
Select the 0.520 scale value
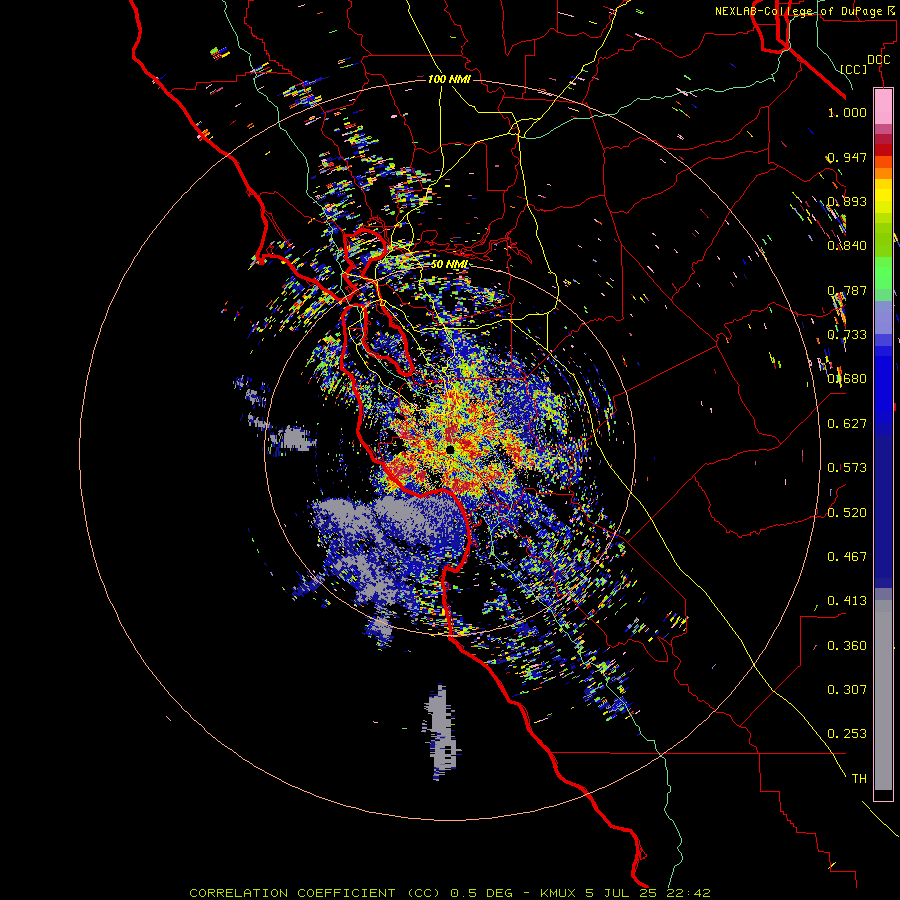(x=847, y=513)
